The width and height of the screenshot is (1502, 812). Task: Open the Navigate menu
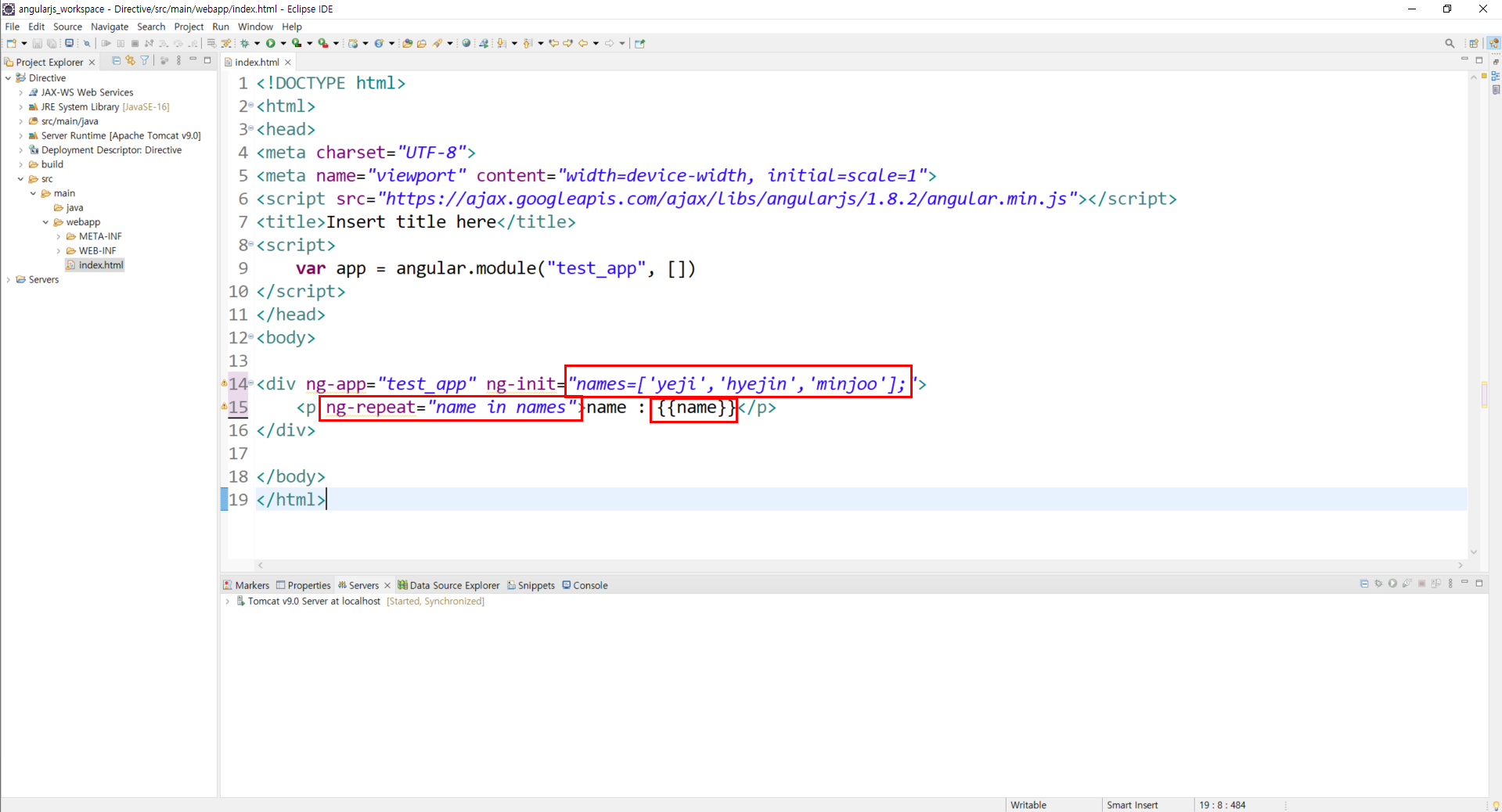(110, 27)
